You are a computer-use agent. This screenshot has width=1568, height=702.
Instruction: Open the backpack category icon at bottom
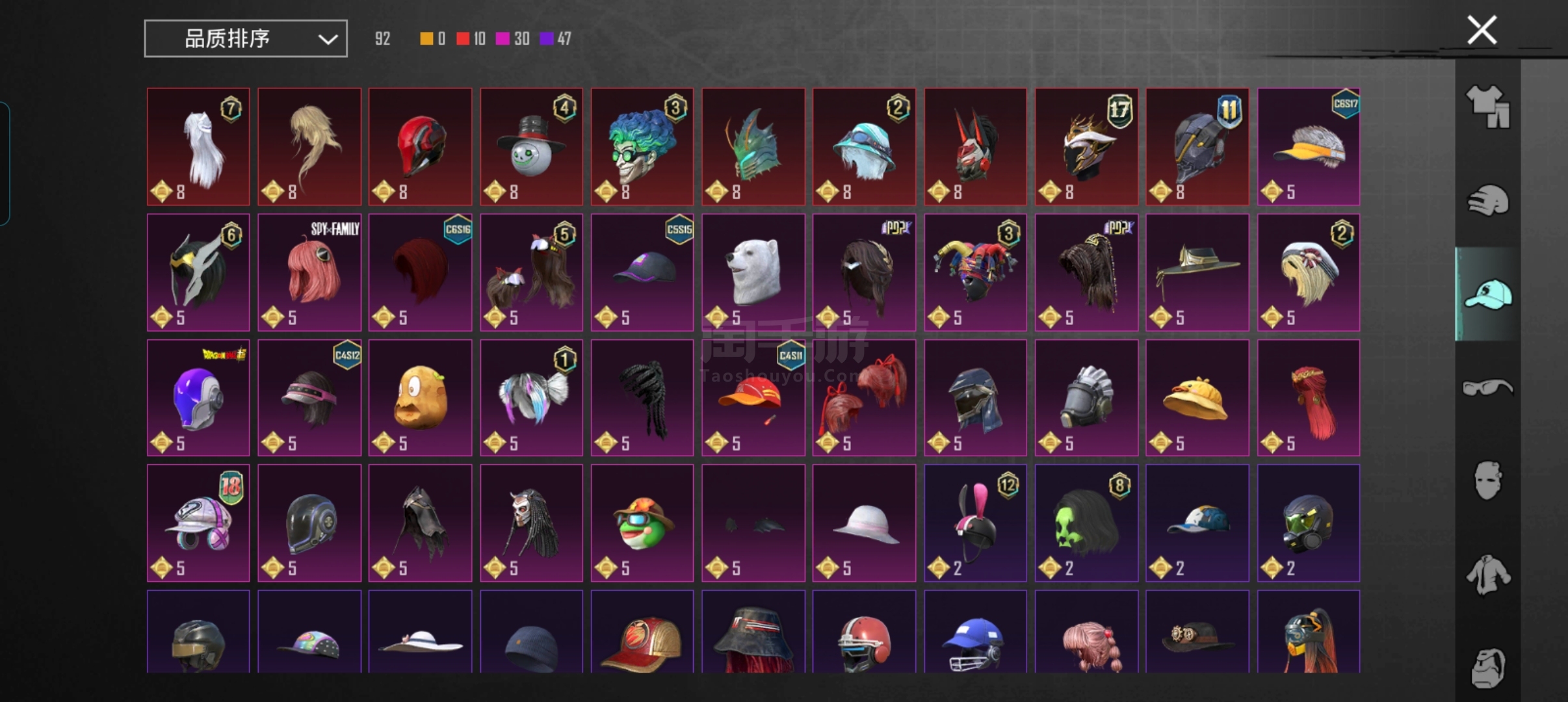(x=1487, y=668)
